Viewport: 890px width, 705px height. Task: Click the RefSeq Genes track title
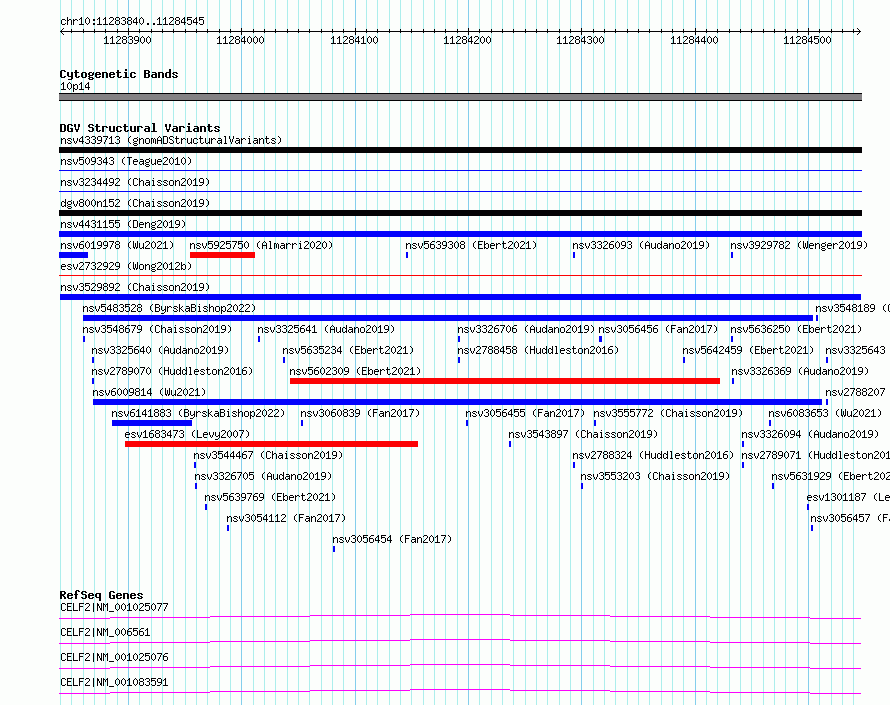[101, 595]
